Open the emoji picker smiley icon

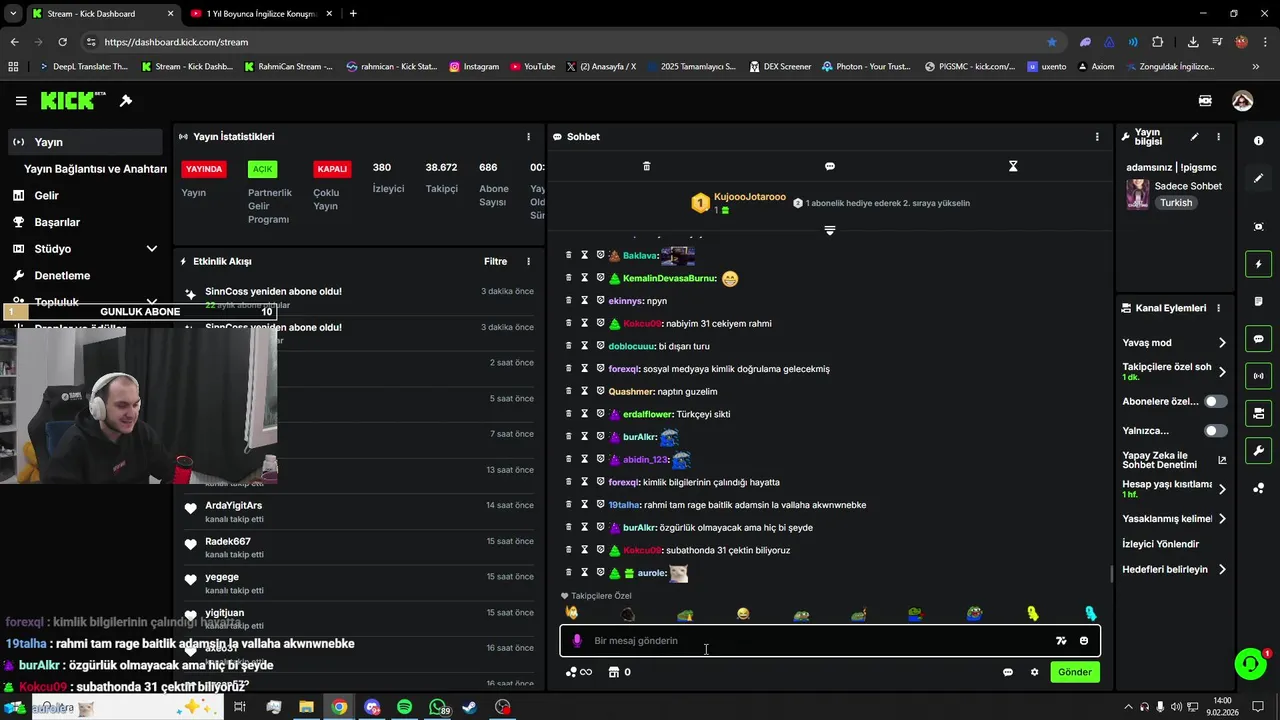[x=1084, y=641]
